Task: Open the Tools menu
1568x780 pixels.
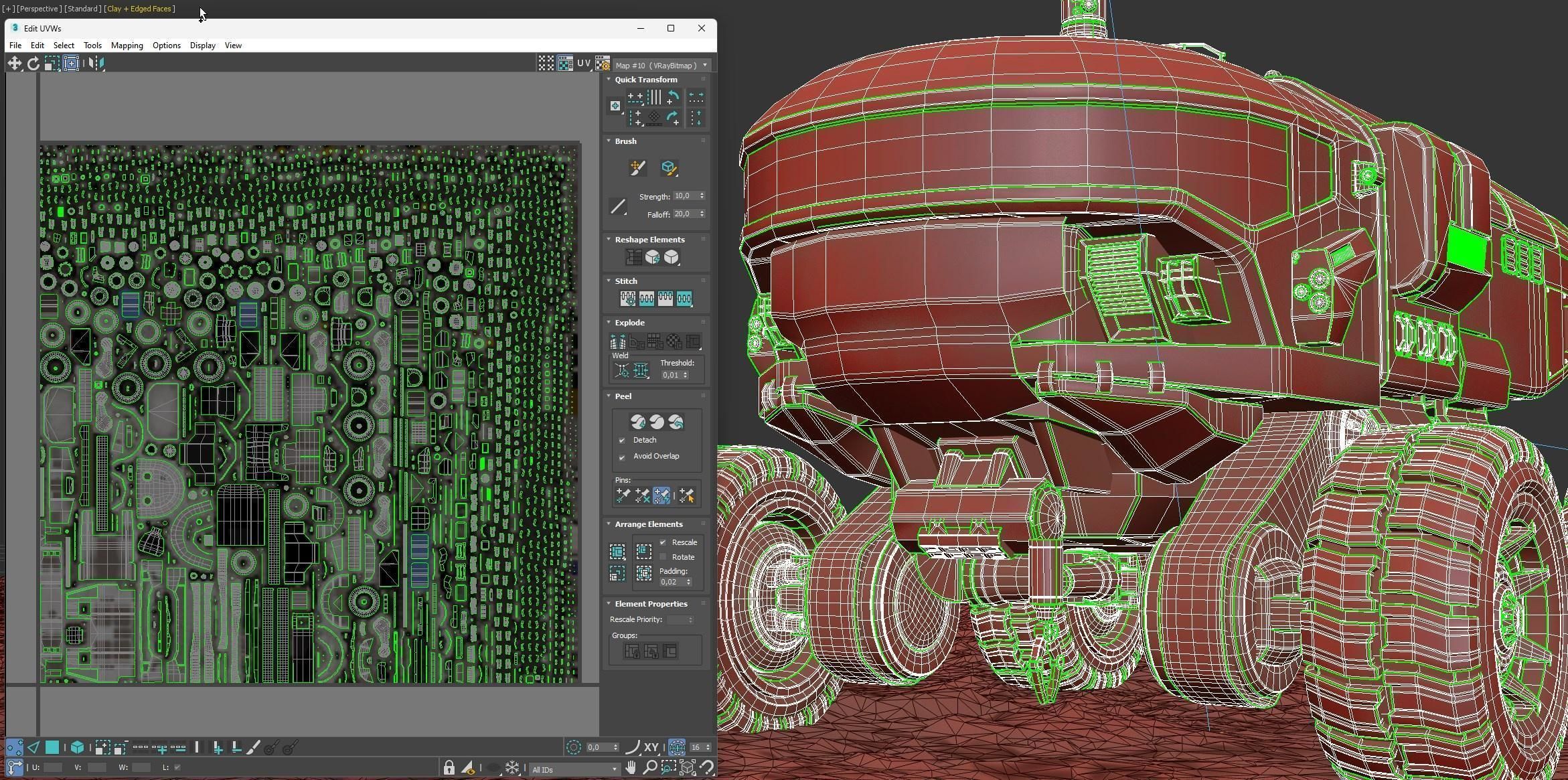Action: [92, 46]
